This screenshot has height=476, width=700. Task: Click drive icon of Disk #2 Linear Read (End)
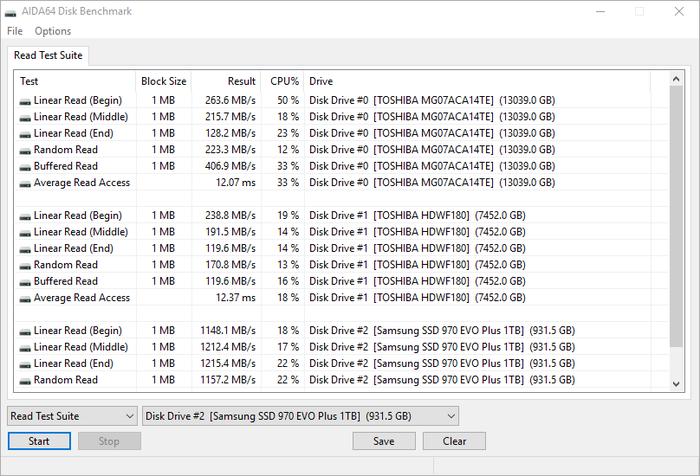(x=25, y=365)
